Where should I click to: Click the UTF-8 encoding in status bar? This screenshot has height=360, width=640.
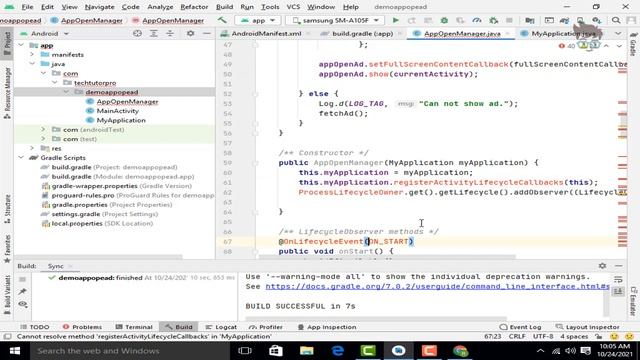click(543, 336)
